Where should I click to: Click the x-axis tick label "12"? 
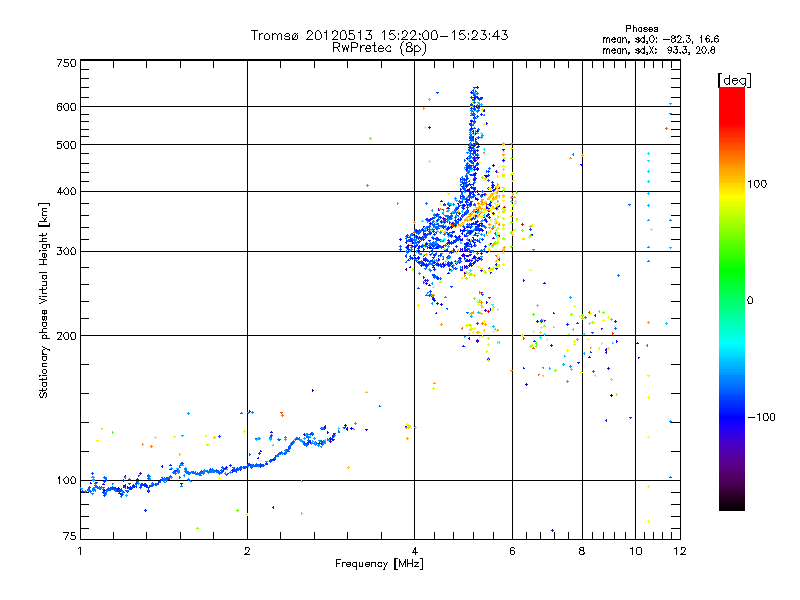(x=680, y=551)
